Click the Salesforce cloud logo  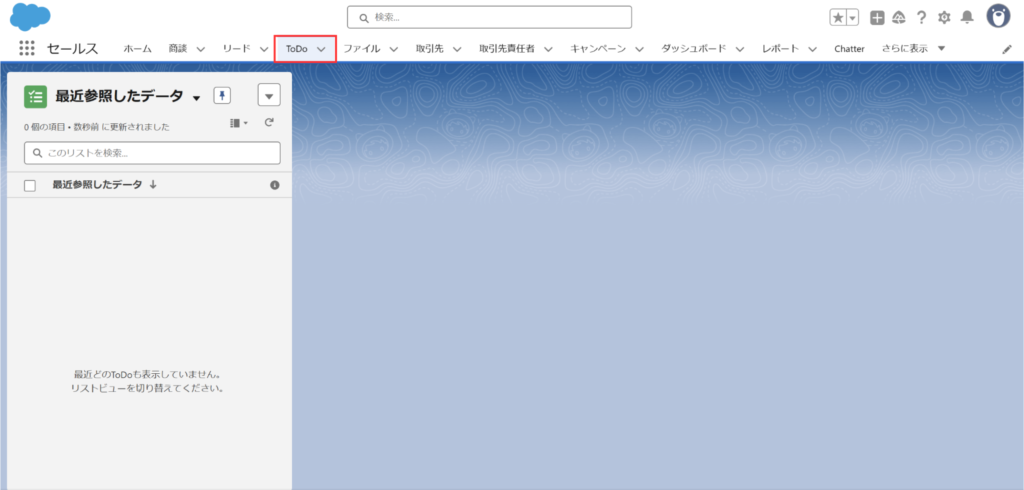pyautogui.click(x=30, y=16)
